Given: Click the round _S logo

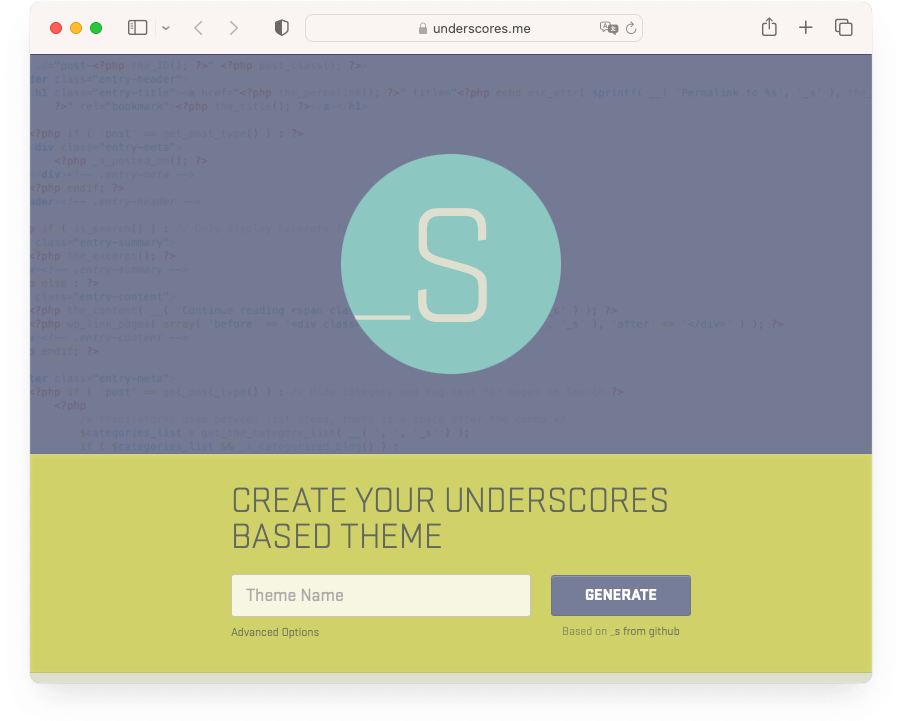Looking at the screenshot, I should coord(450,264).
